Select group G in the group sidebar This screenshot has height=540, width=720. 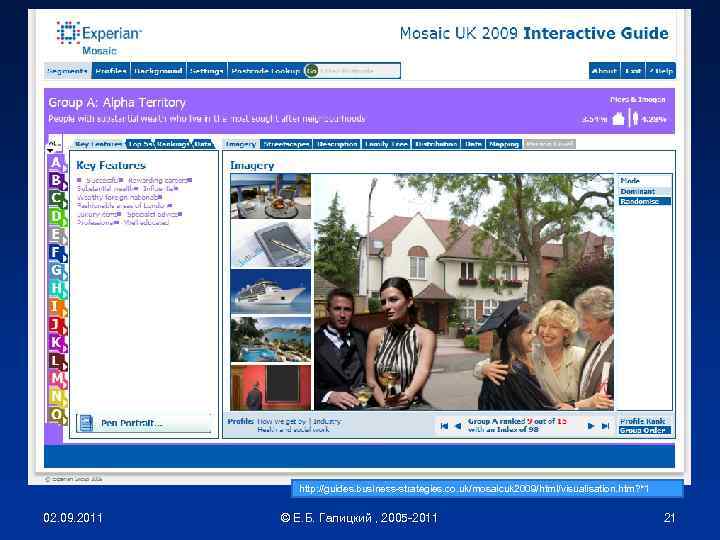(x=57, y=270)
